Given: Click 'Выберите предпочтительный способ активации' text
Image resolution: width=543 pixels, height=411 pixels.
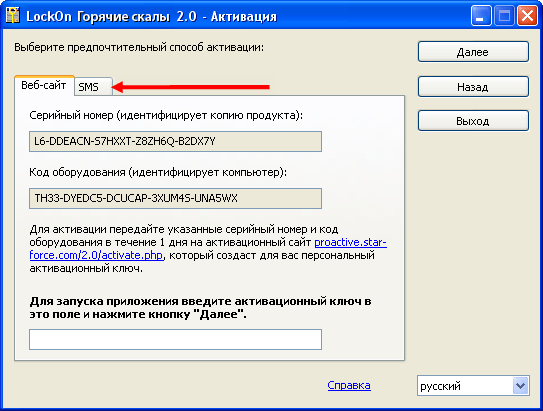Looking at the screenshot, I should coord(139,47).
